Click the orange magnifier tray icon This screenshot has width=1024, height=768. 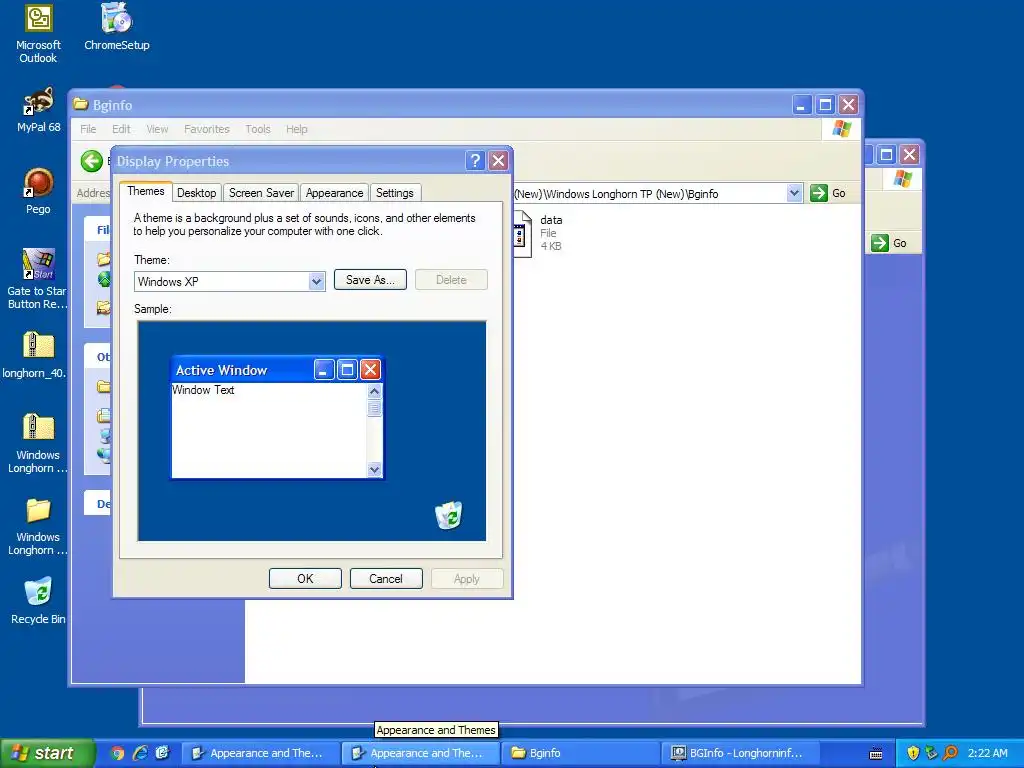(950, 753)
